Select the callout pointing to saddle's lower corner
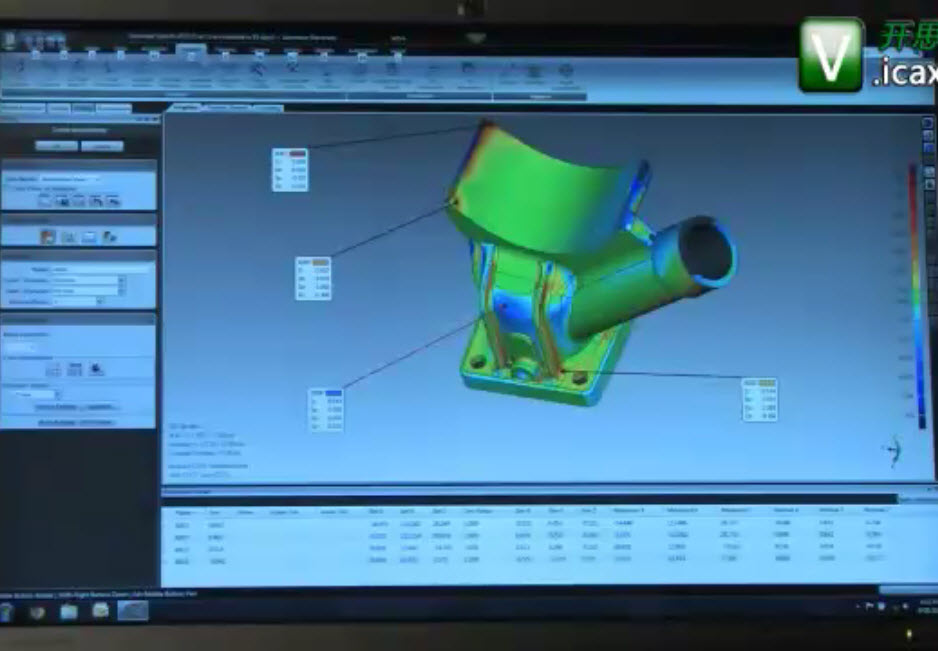 (x=313, y=279)
